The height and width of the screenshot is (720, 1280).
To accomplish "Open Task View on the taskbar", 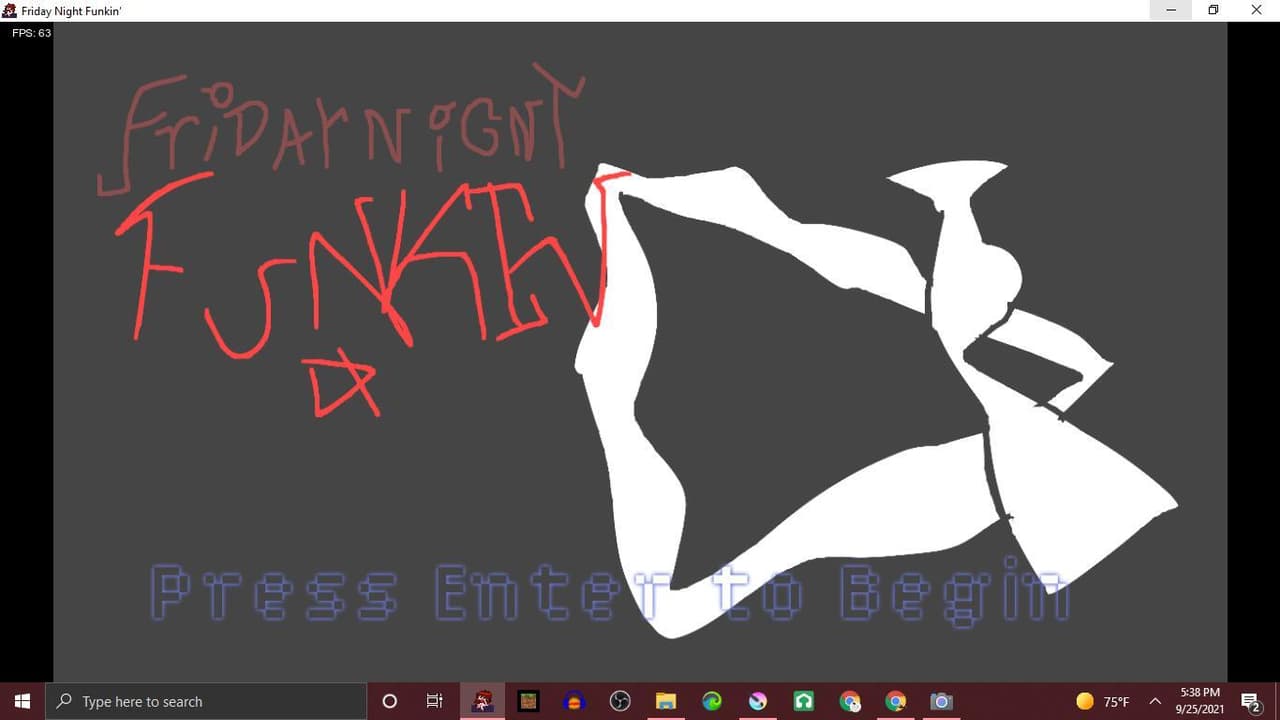I will pyautogui.click(x=435, y=701).
